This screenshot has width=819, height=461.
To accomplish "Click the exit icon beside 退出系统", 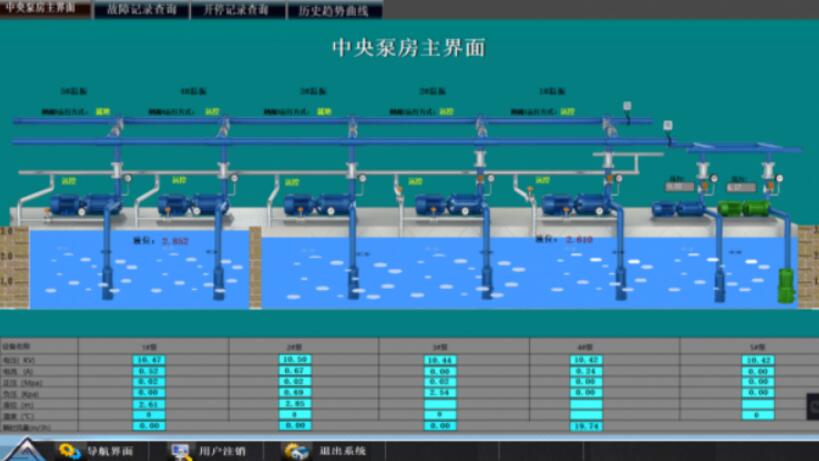I will point(297,451).
